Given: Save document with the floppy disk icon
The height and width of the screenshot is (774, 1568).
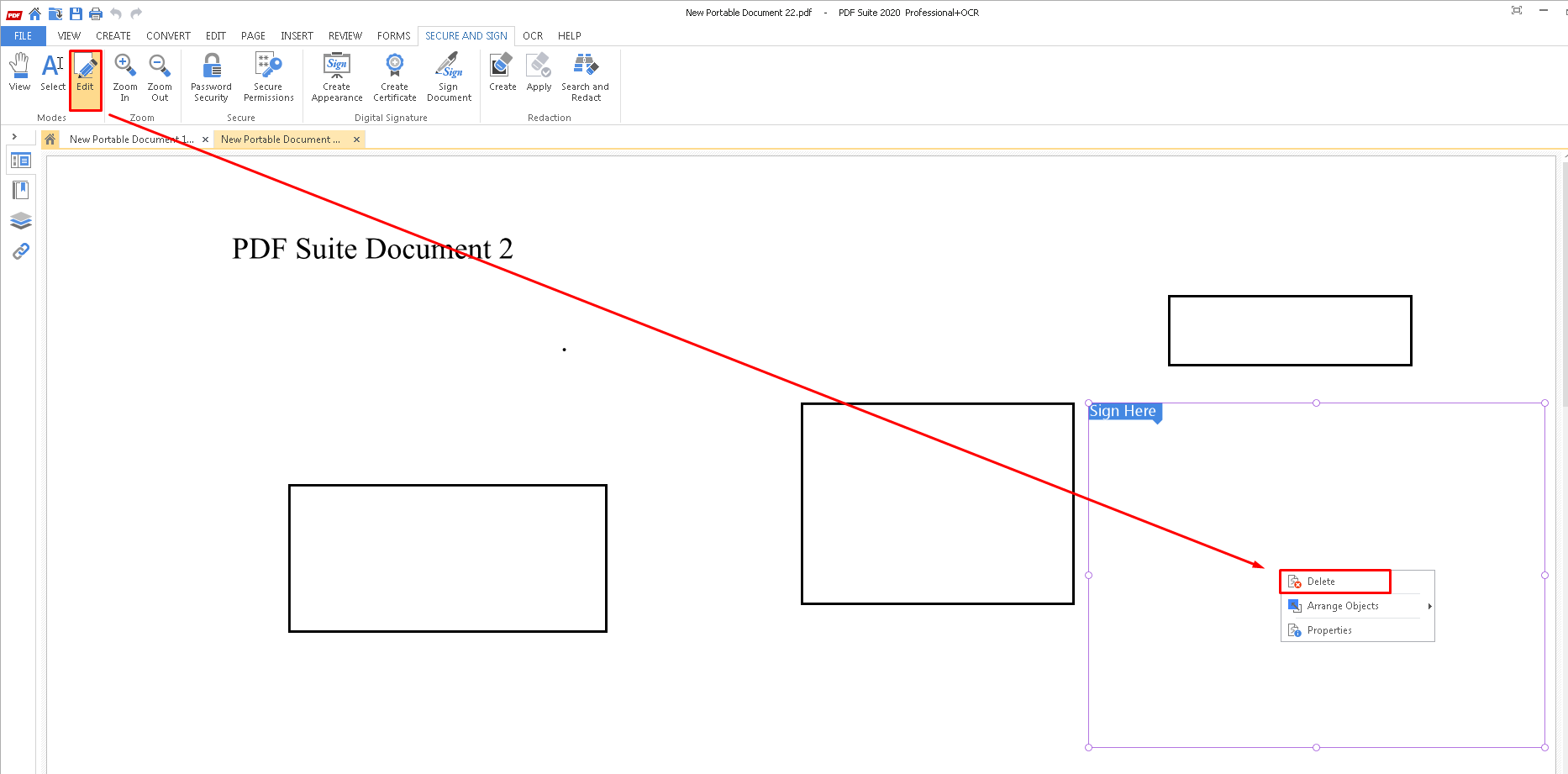Looking at the screenshot, I should (76, 13).
